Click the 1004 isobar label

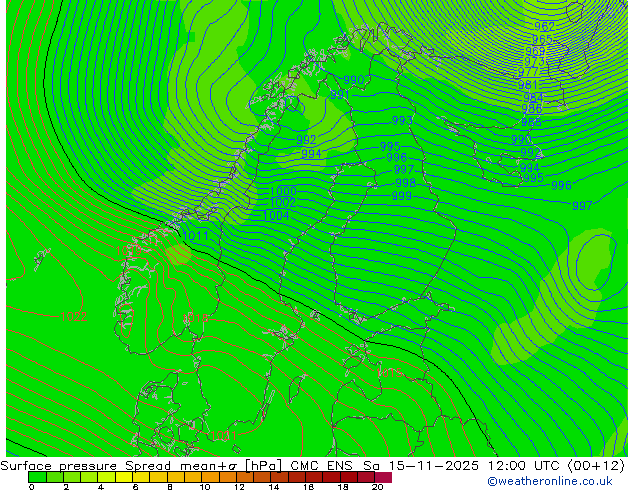(x=276, y=215)
